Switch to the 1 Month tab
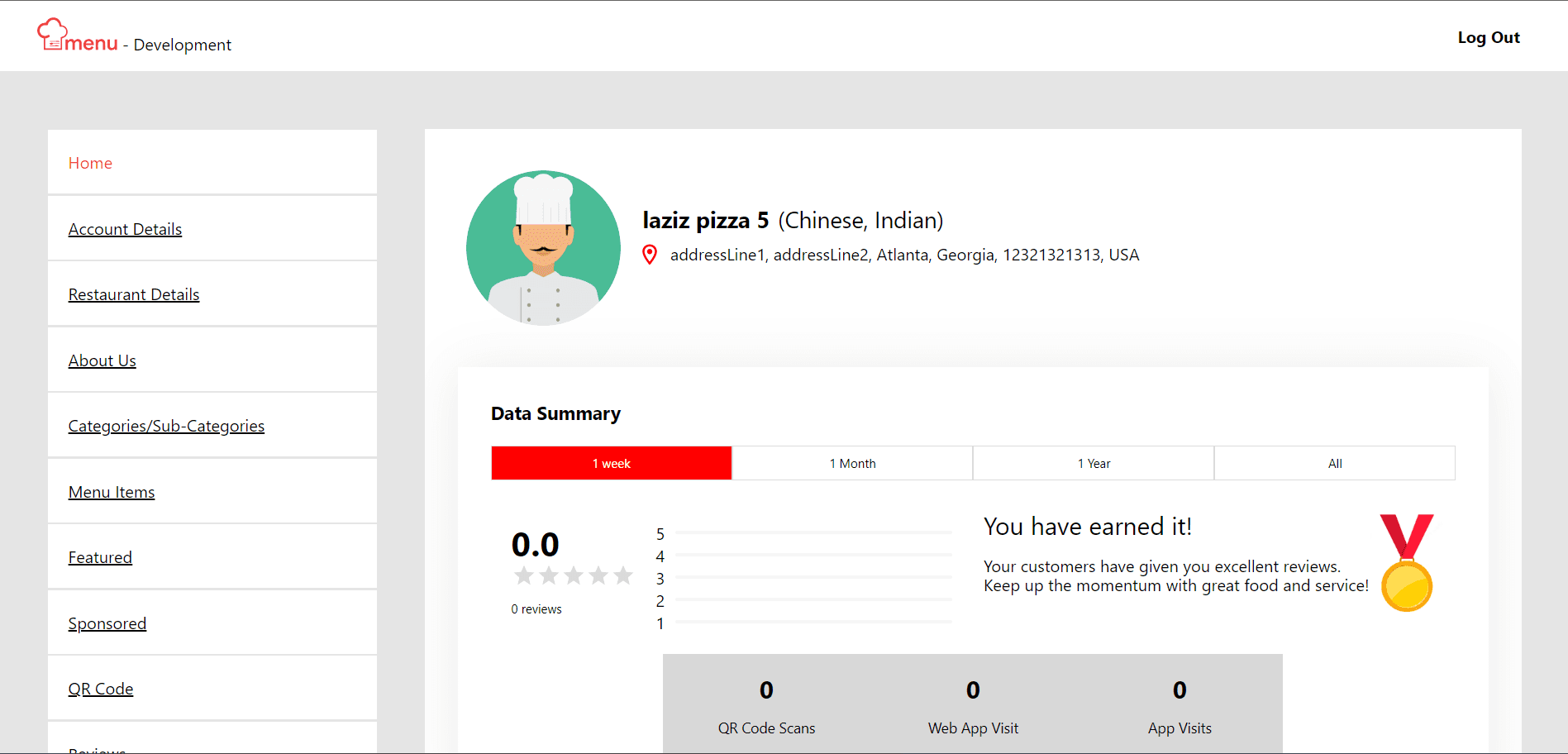This screenshot has width=1568, height=754. point(852,463)
